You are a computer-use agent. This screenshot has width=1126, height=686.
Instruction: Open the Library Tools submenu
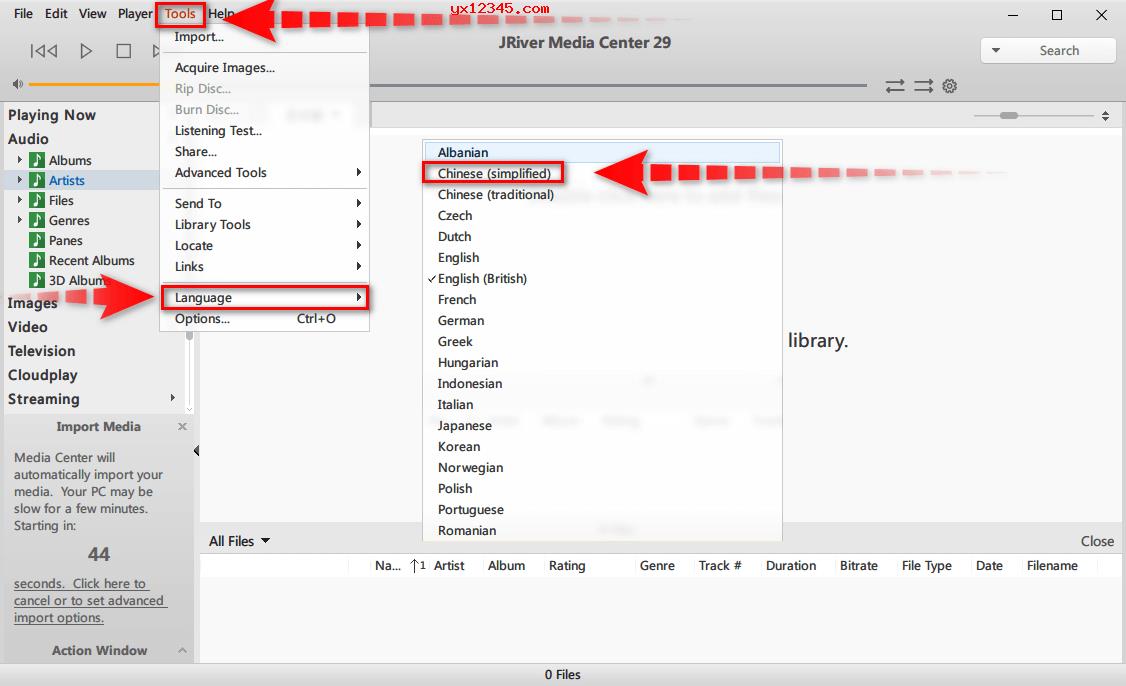[x=264, y=224]
